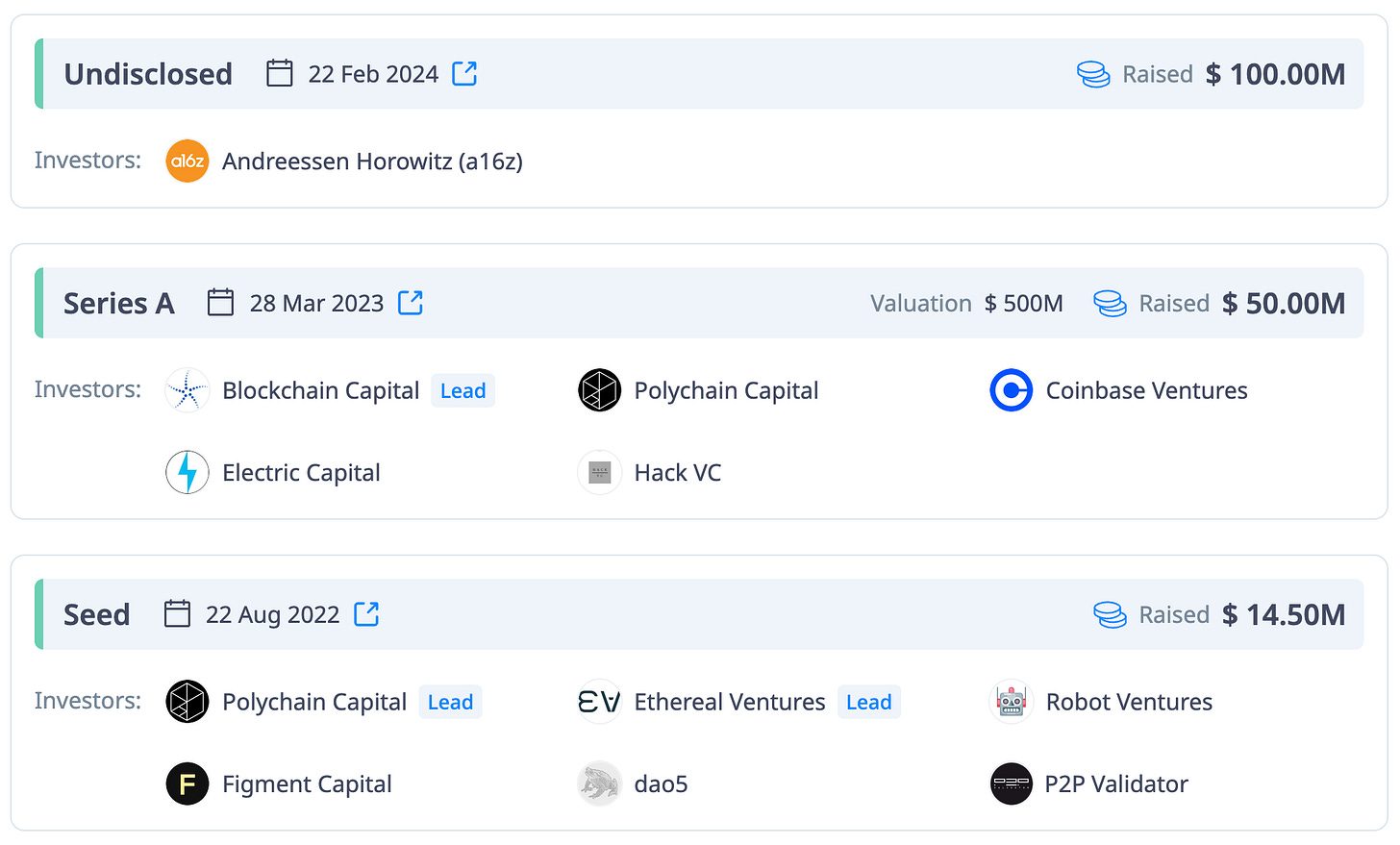Image resolution: width=1400 pixels, height=845 pixels.
Task: Click the $ 14.50M raised amount
Action: pyautogui.click(x=1284, y=614)
